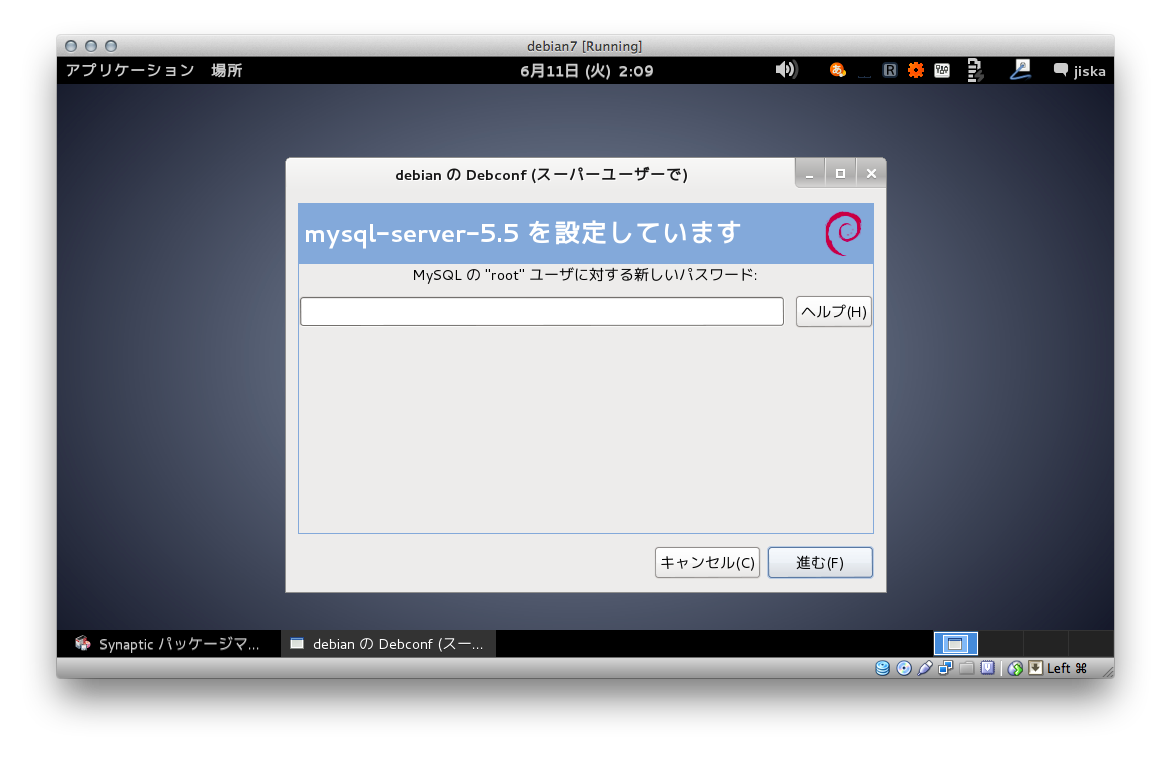The image size is (1171, 757).
Task: Maximize the Debconf dialog window
Action: click(x=840, y=174)
